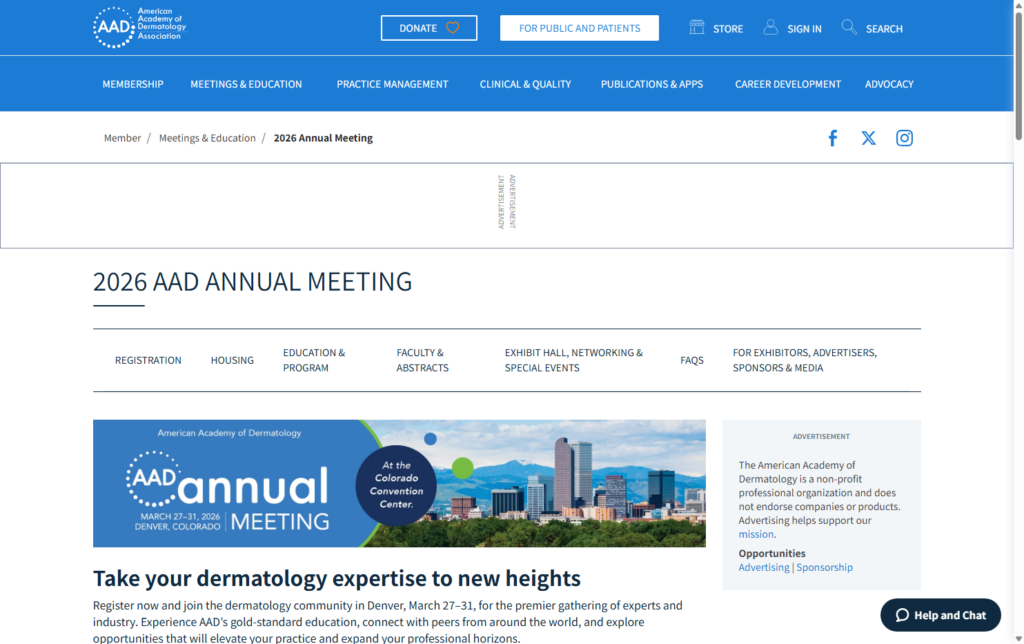Click the heart icon inside Donate
The height and width of the screenshot is (644, 1024).
(453, 28)
